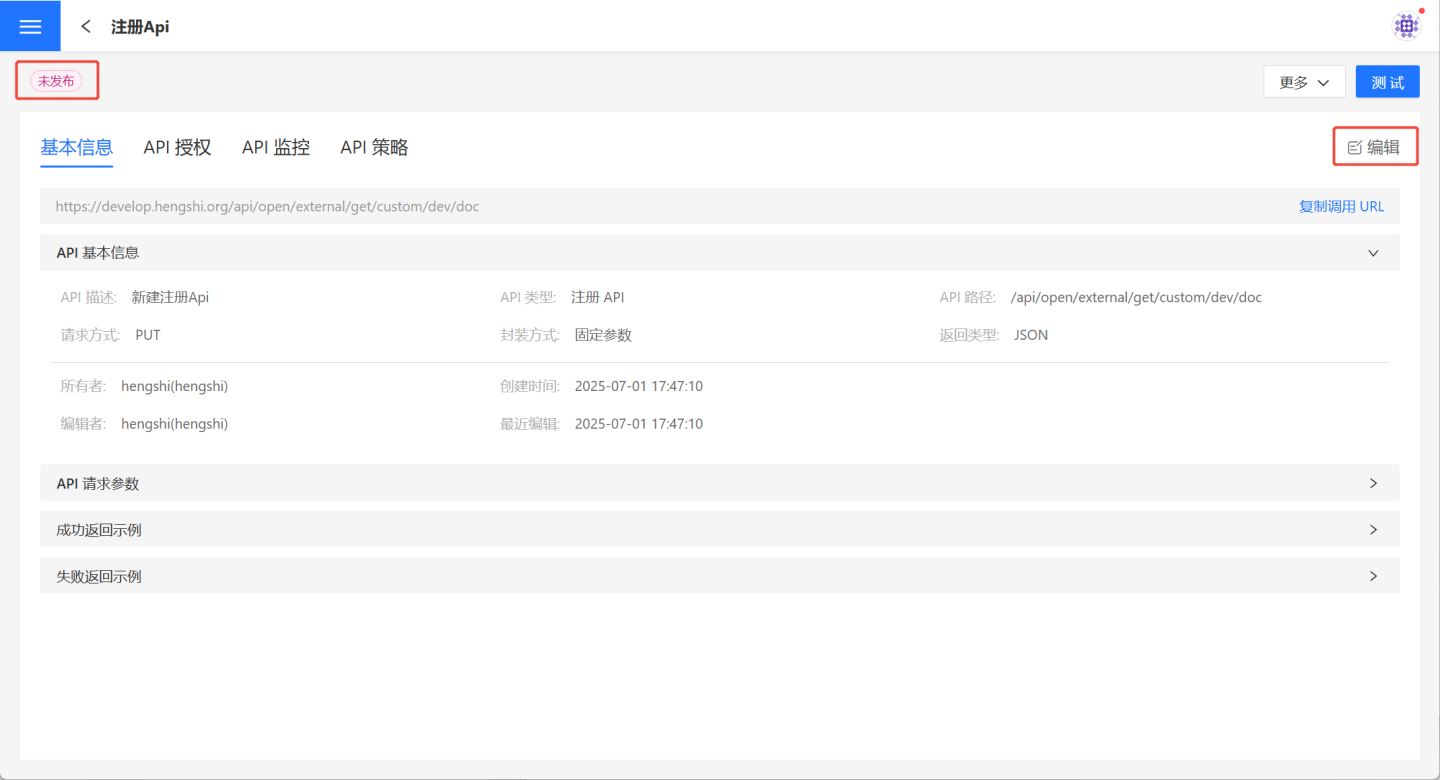1440x780 pixels.
Task: Click the 未发布 status badge
Action: (x=56, y=81)
